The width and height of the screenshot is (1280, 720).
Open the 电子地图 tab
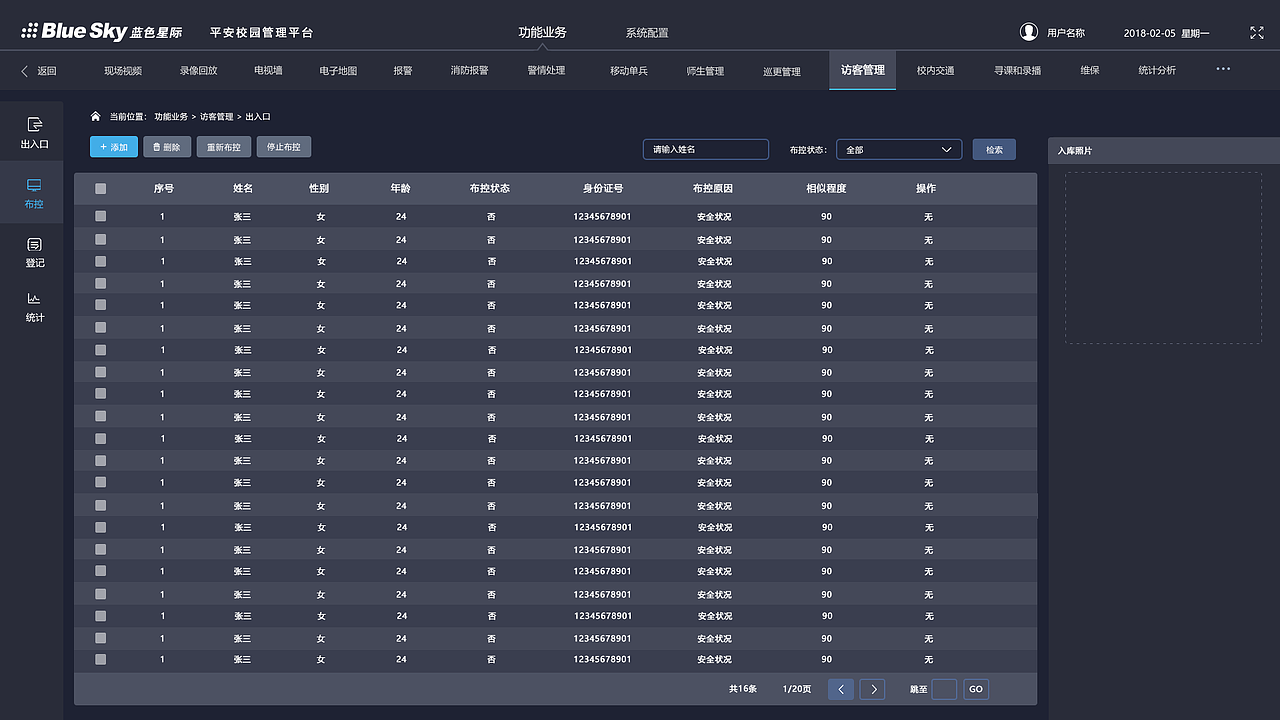[338, 71]
